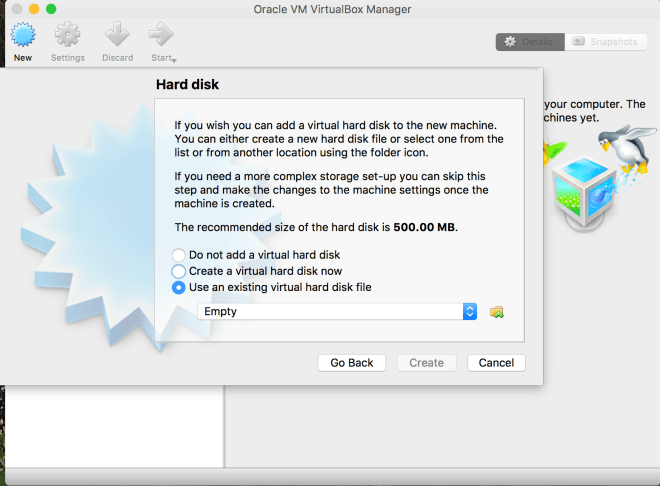Maximize window with green button

point(51,9)
